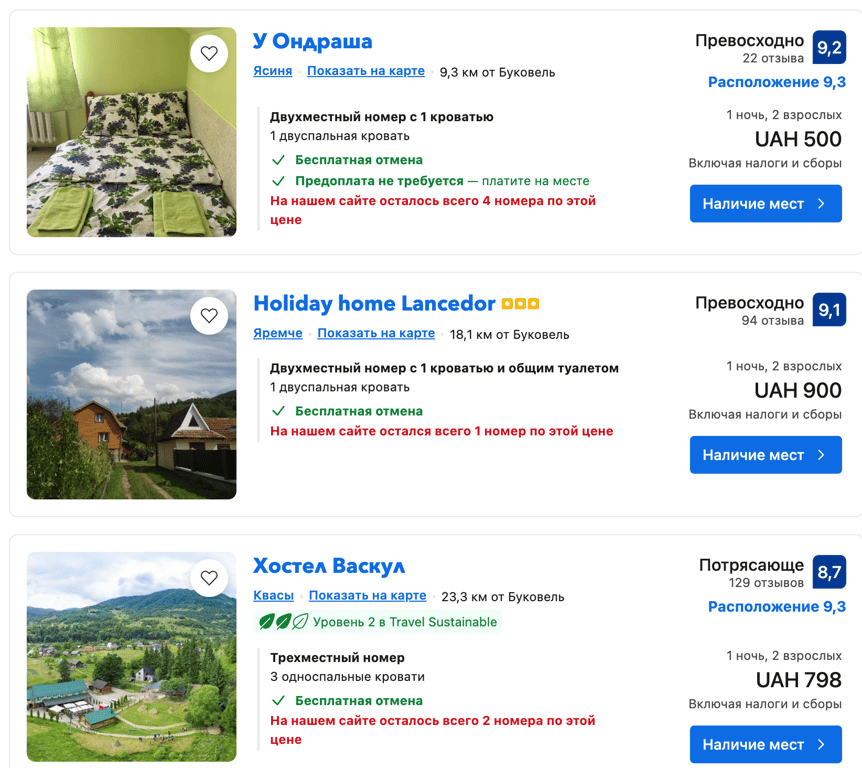This screenshot has width=862, height=768.
Task: Toggle heart favorite on Holiday home Lancedor
Action: [209, 316]
